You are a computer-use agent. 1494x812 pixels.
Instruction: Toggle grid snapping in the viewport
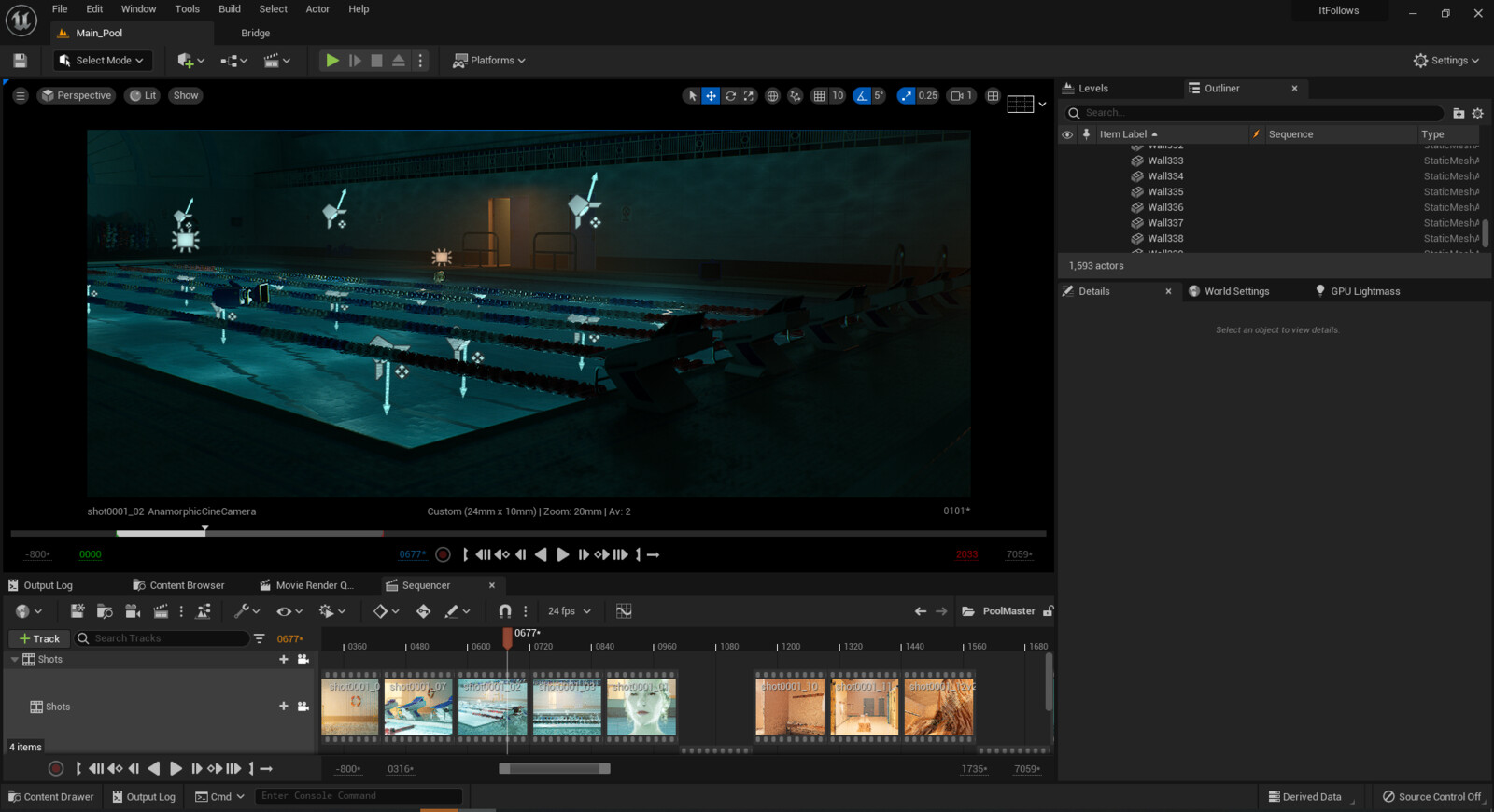(x=819, y=95)
